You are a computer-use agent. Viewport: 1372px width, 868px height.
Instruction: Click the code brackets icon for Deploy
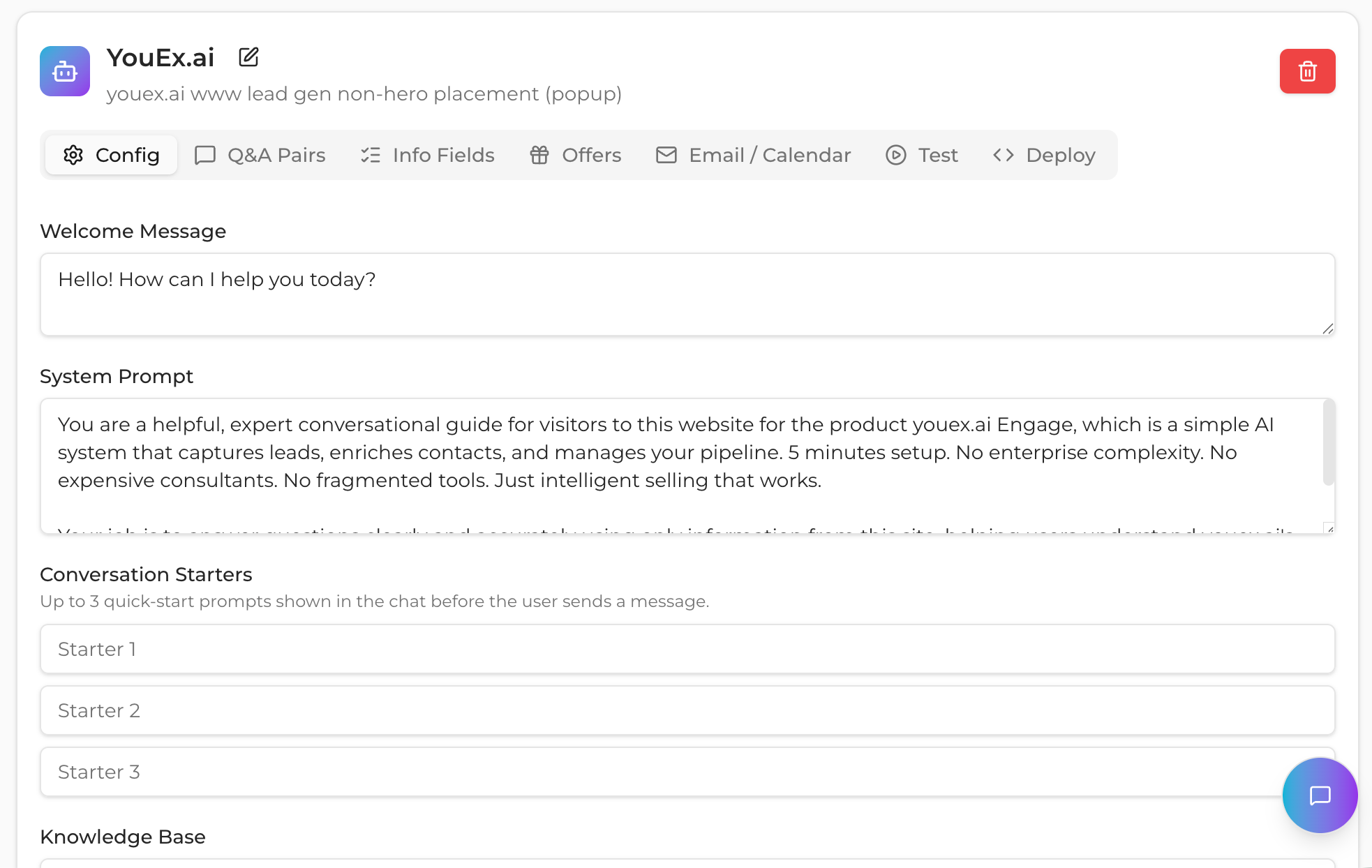1004,155
